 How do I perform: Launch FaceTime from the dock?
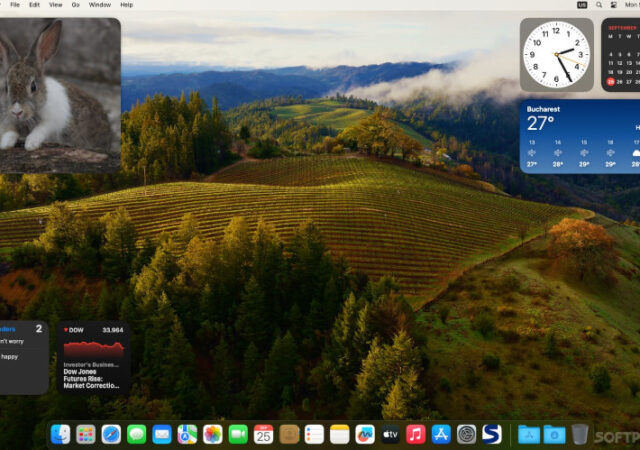point(238,434)
